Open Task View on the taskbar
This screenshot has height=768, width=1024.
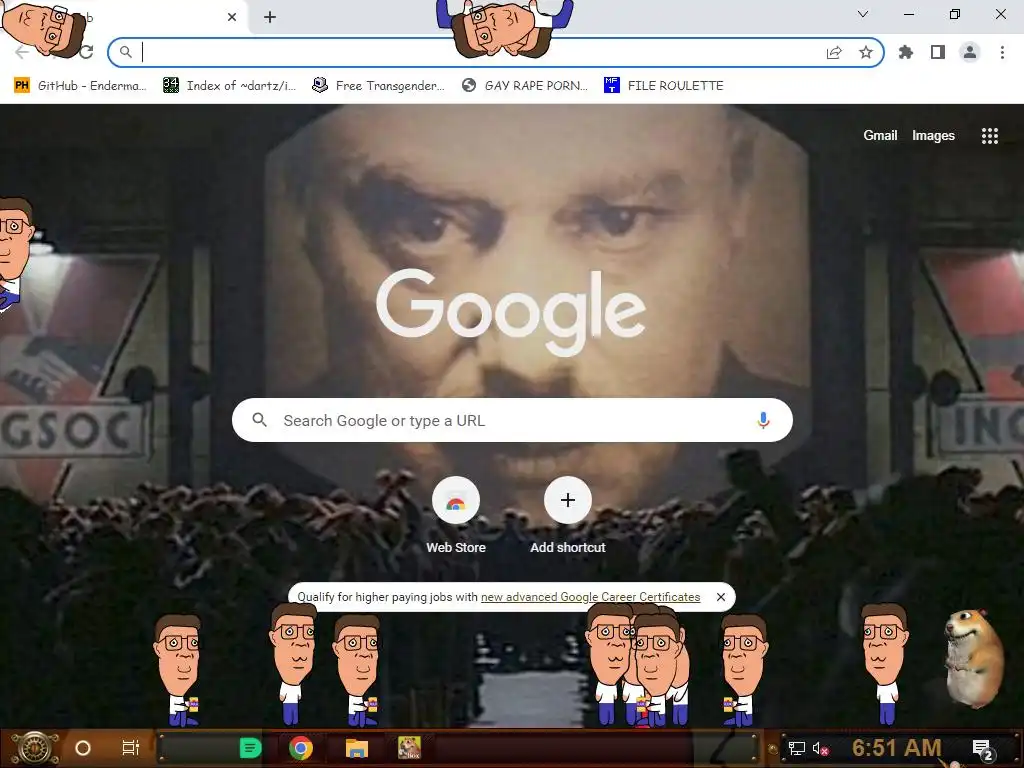pyautogui.click(x=131, y=748)
